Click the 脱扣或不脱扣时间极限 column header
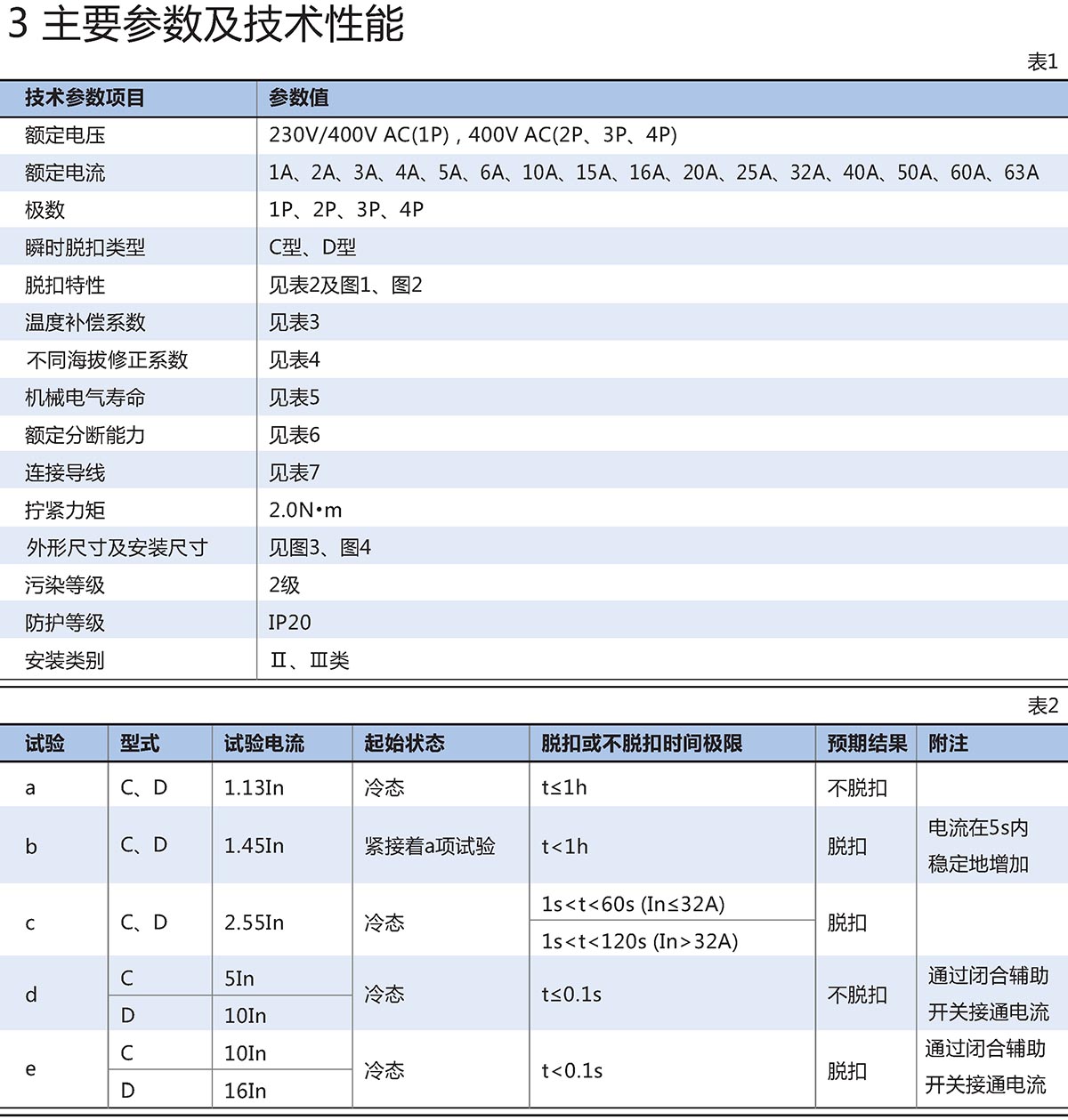This screenshot has width=1068, height=1120. (x=642, y=744)
